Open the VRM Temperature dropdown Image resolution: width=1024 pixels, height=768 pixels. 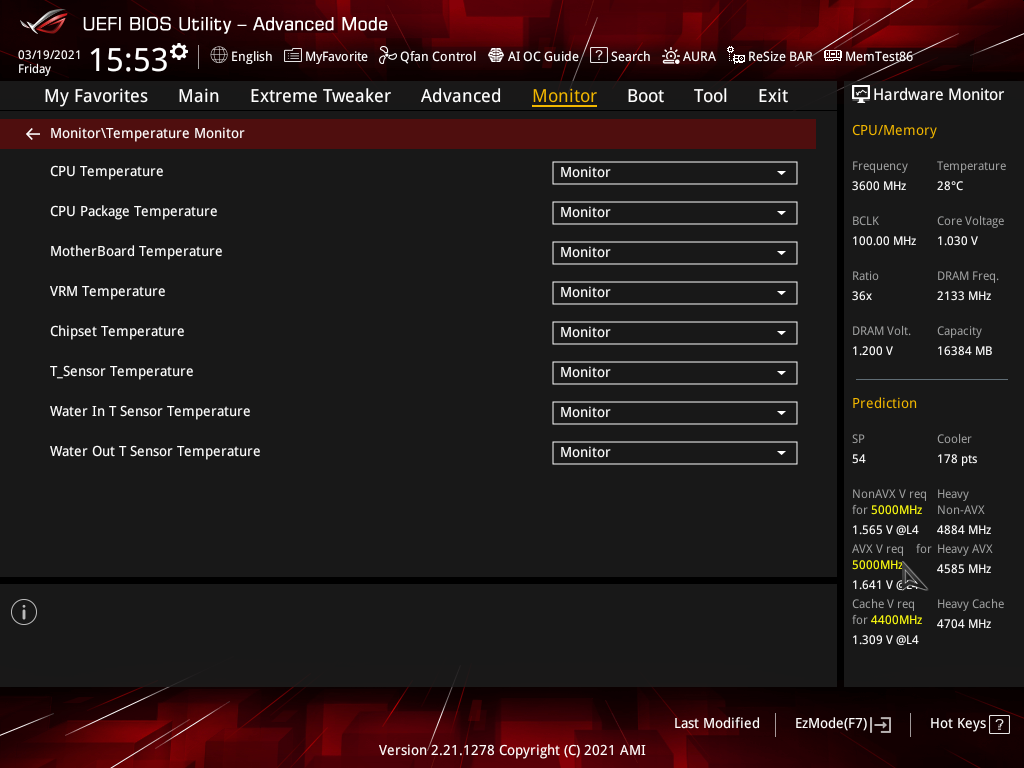(x=675, y=293)
